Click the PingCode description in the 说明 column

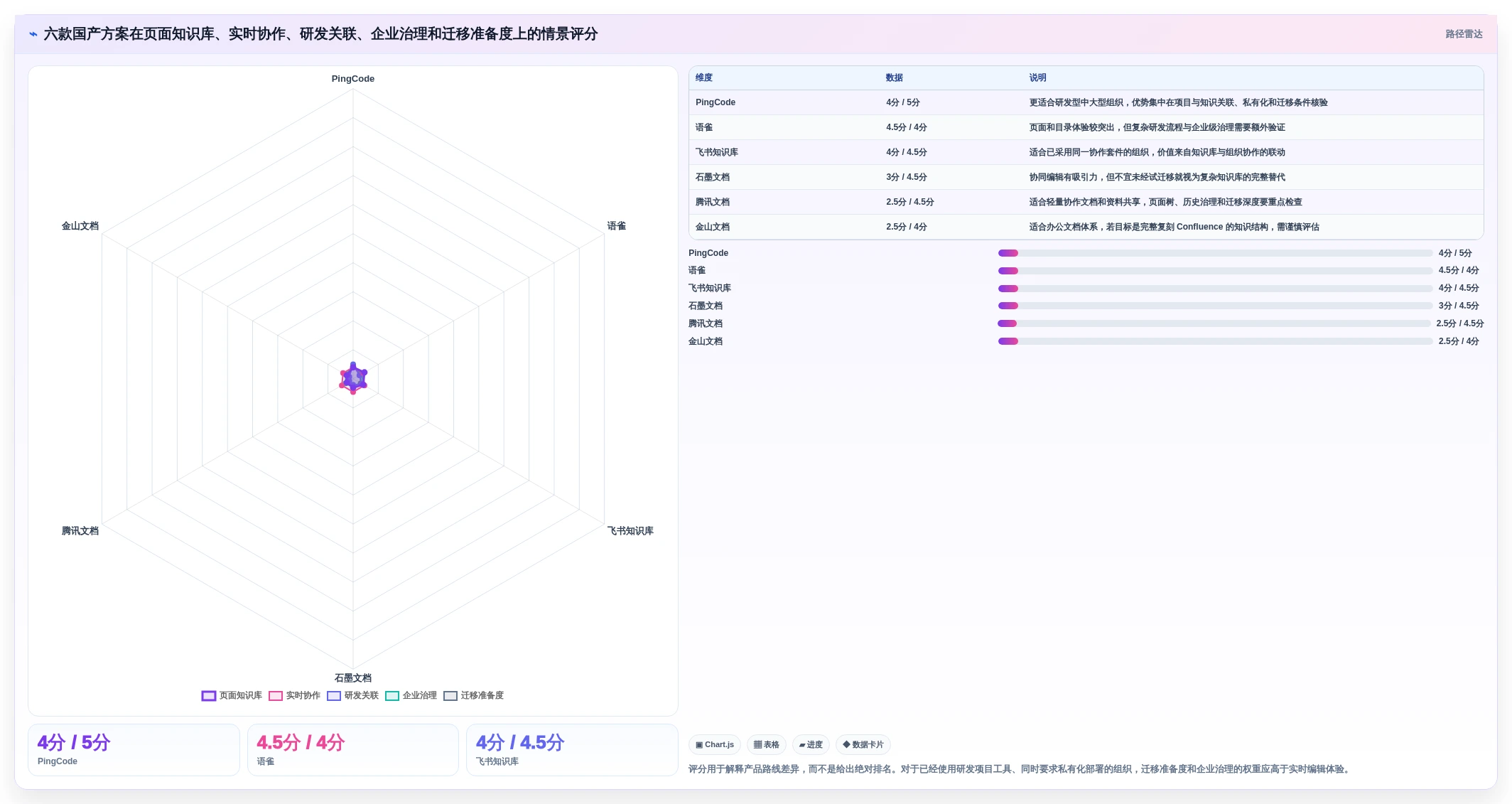(1179, 102)
